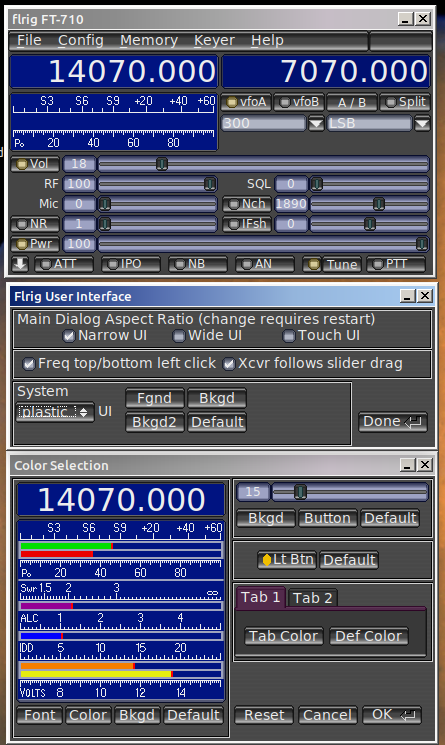
Task: Select the Touch UI option
Action: coord(322,335)
